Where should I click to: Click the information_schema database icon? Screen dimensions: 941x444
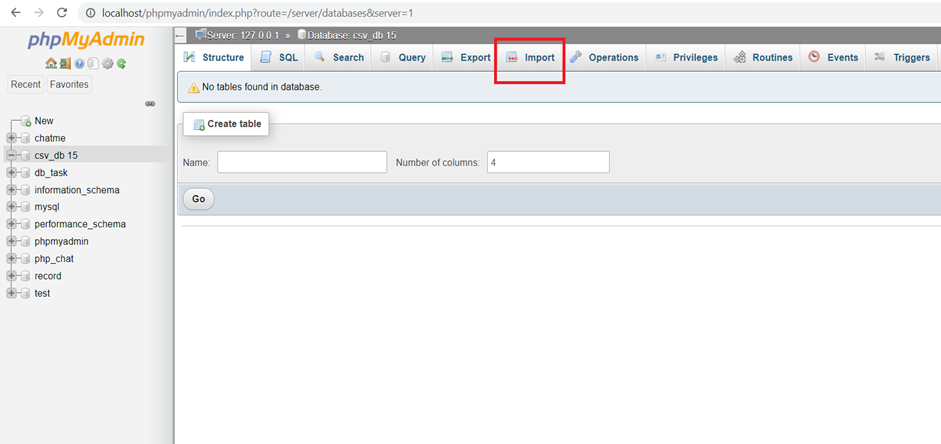[x=25, y=190]
